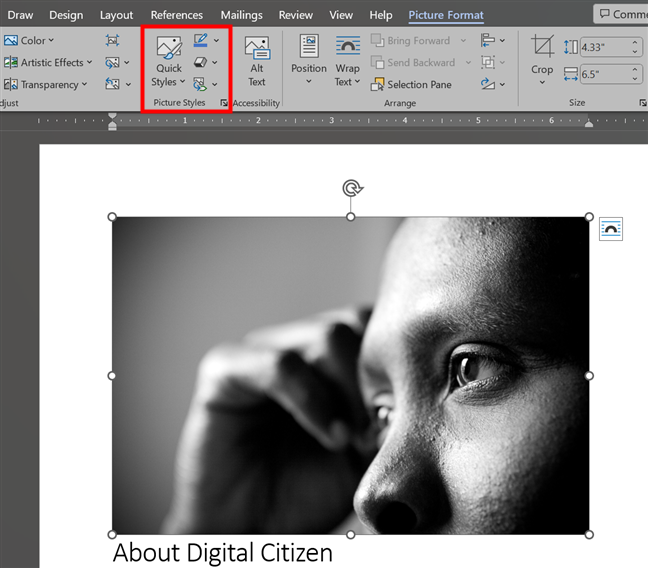
Task: Click the Change Picture icon
Action: (x=112, y=62)
